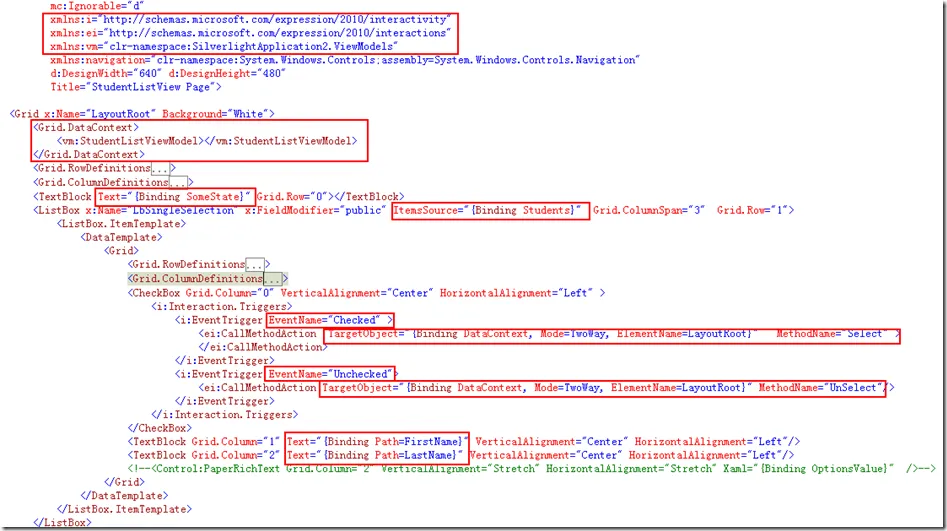Click the opening <ListBox.ItemTemplate> tag
Screen dimensions: 947x531
pyautogui.click(x=121, y=224)
